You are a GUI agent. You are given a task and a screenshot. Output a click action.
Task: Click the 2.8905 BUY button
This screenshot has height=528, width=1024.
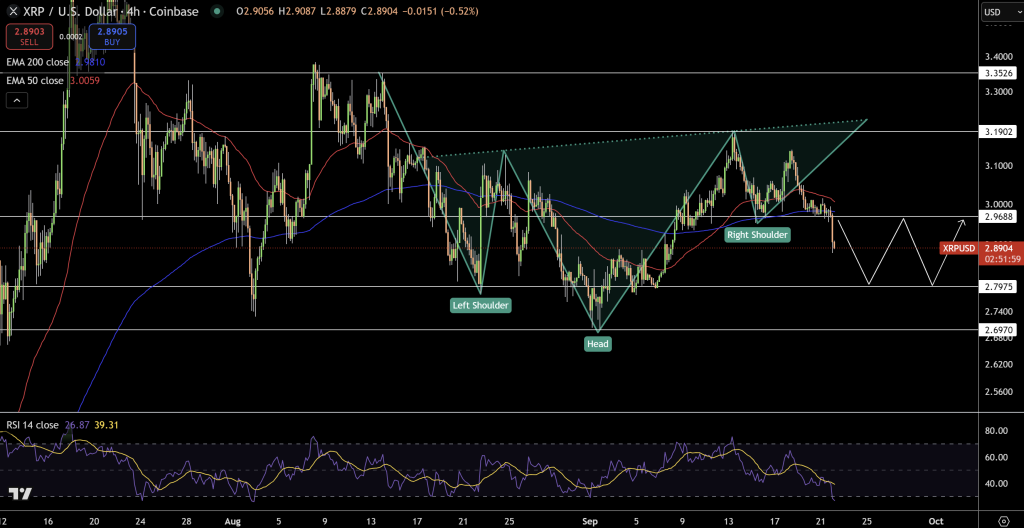click(x=112, y=36)
